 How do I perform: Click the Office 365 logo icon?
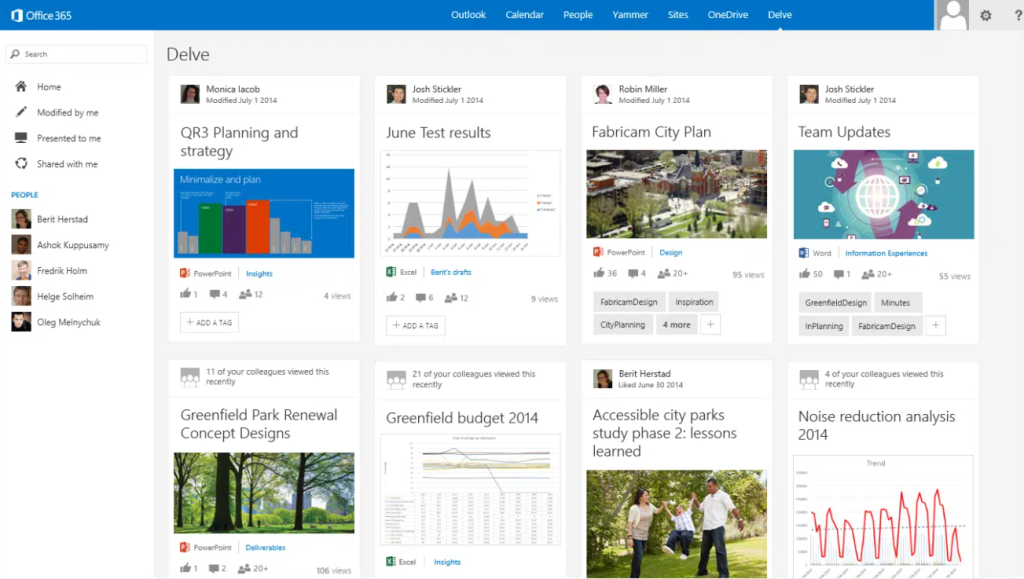tap(17, 15)
